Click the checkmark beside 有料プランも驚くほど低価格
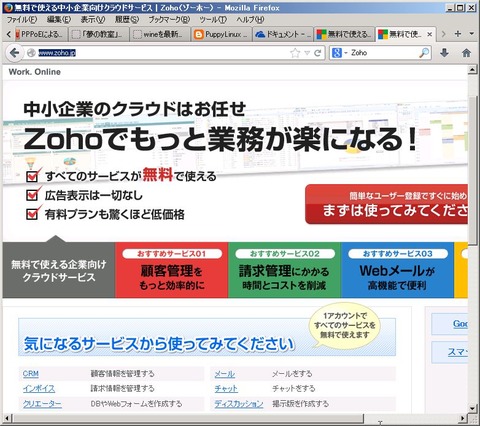 click(x=33, y=213)
